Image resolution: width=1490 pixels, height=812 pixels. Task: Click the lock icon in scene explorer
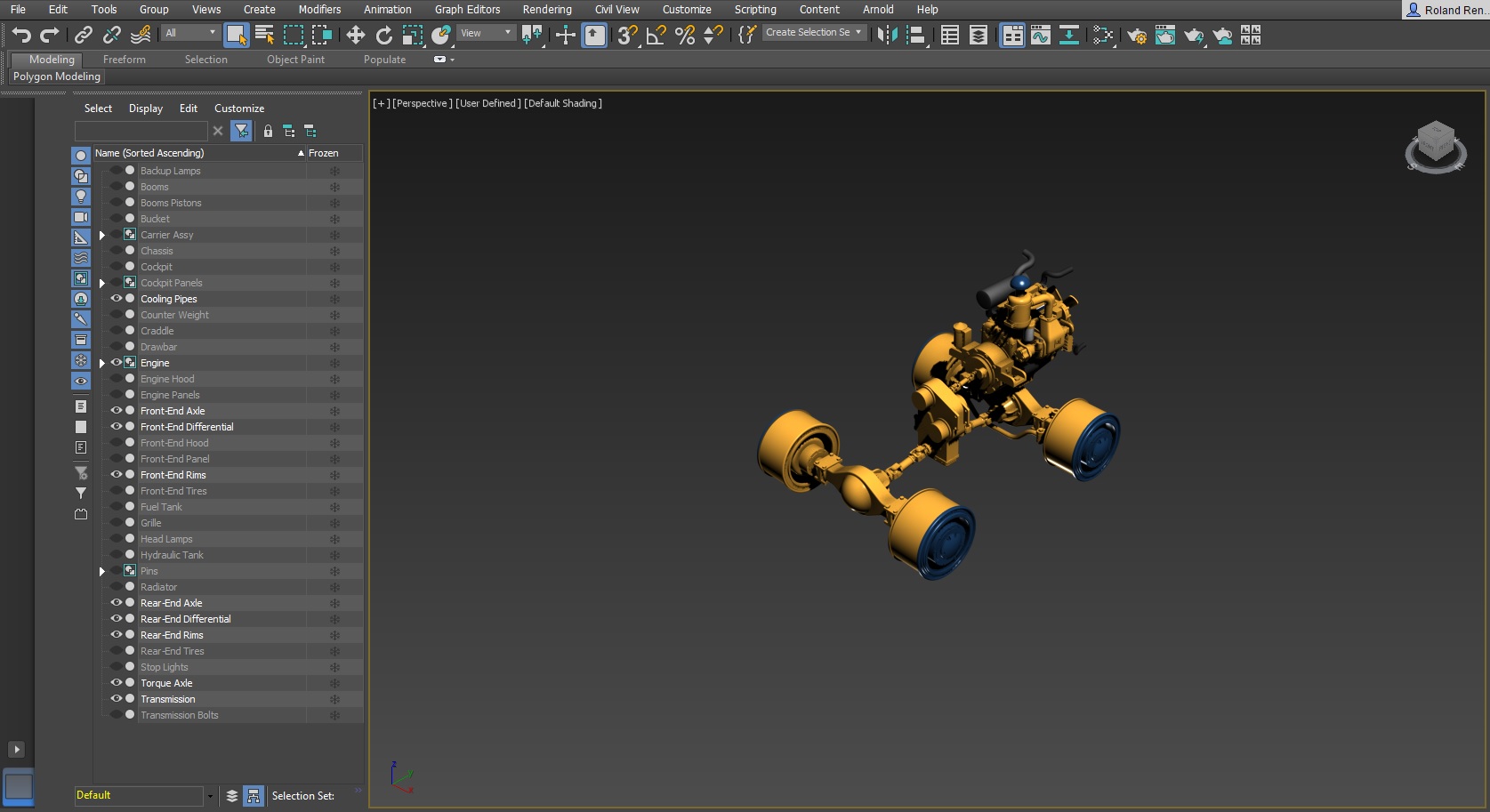tap(268, 131)
